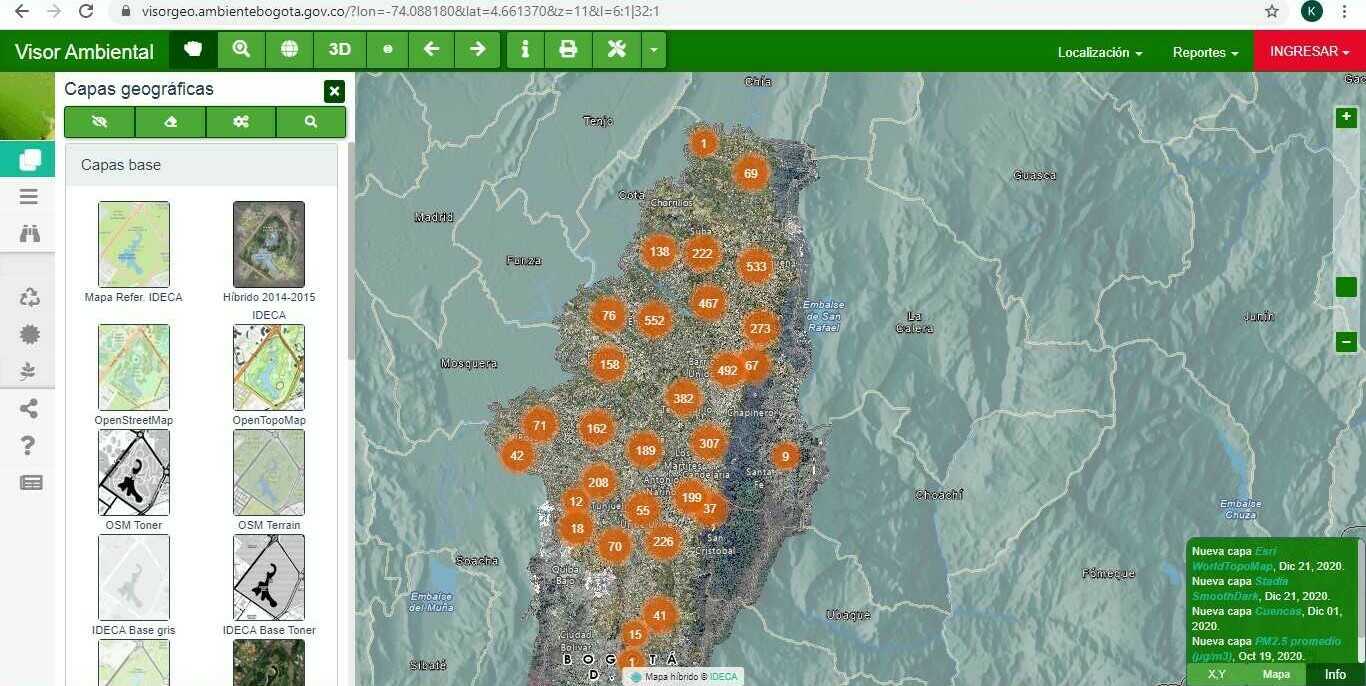
Task: Open the binoculars search sidebar icon
Action: coord(30,234)
